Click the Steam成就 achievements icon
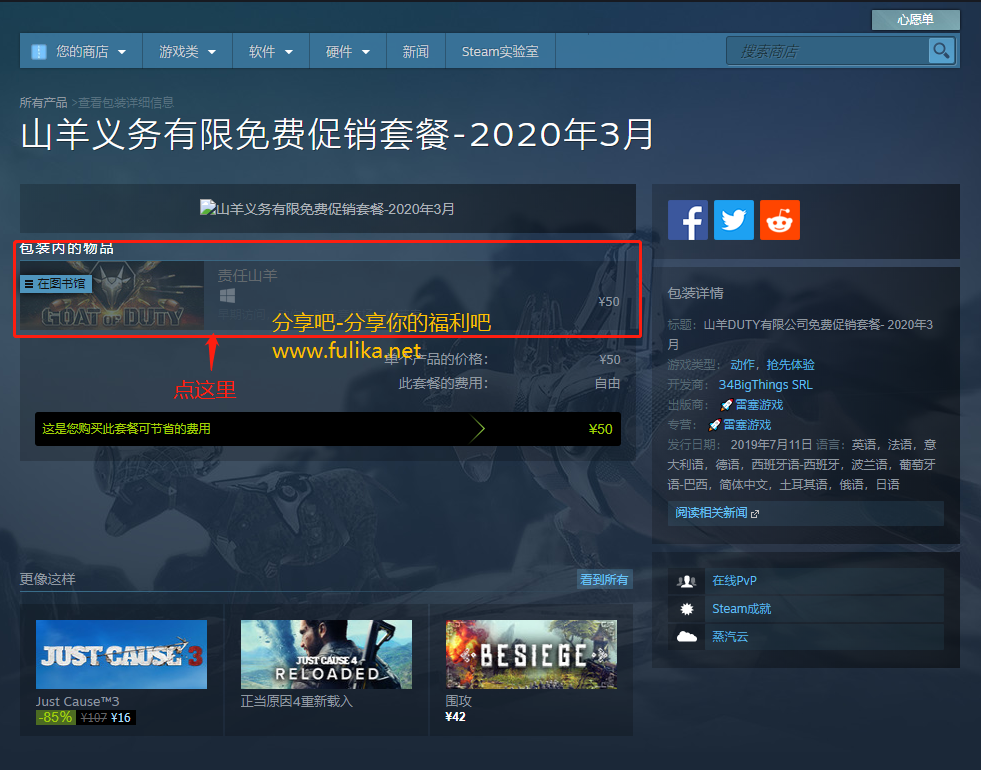Image resolution: width=981 pixels, height=770 pixels. (686, 609)
